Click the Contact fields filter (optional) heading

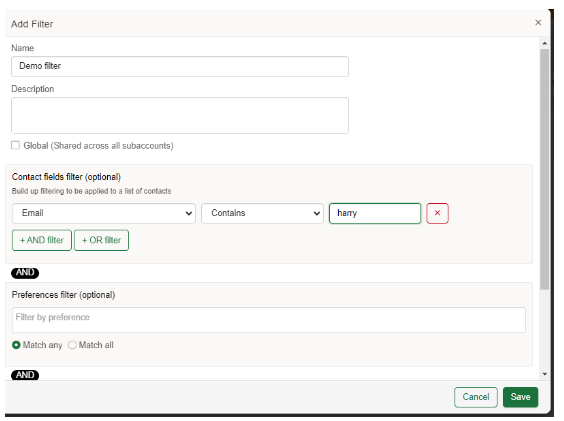click(x=66, y=177)
